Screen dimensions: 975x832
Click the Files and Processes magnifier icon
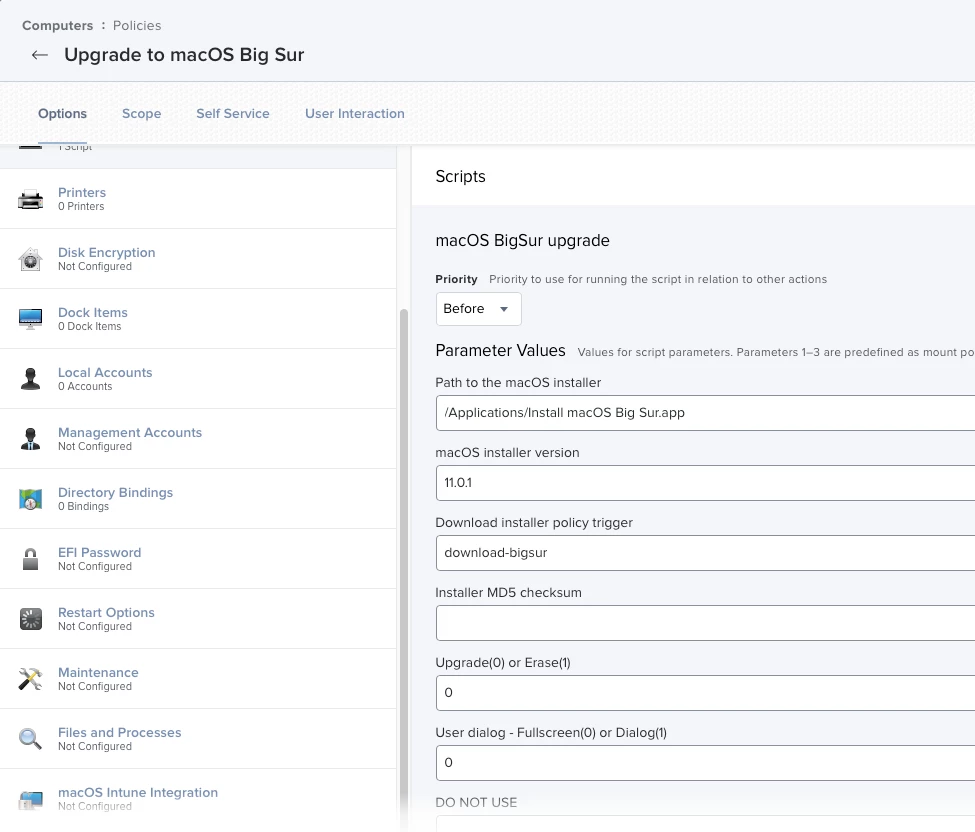30,739
